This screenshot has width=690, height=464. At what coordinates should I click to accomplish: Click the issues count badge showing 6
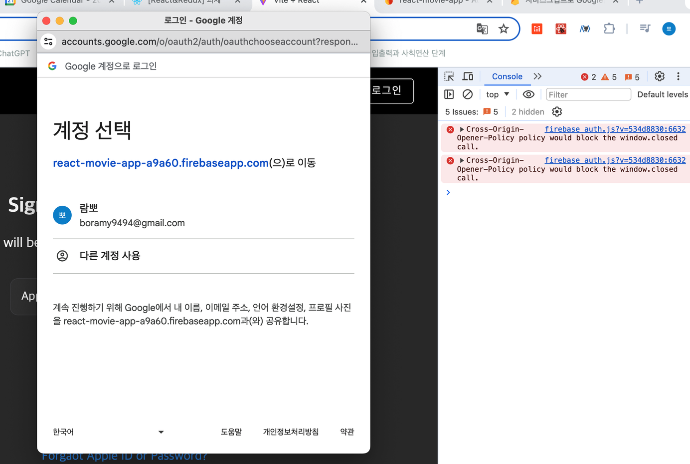pos(632,77)
